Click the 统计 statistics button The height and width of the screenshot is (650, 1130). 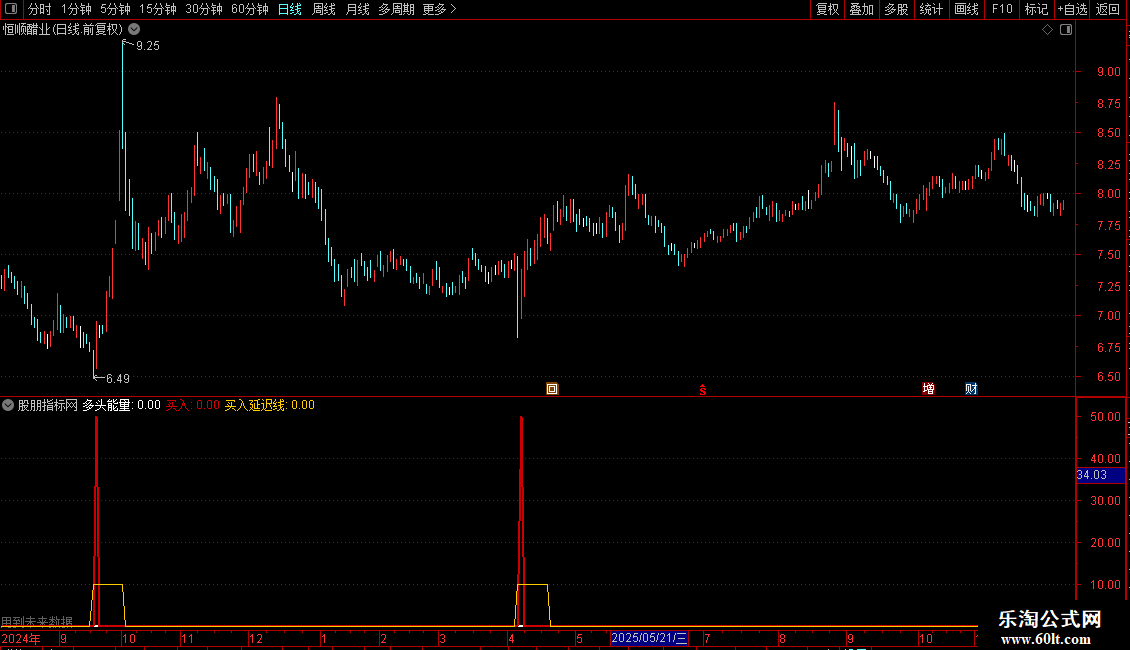[931, 9]
